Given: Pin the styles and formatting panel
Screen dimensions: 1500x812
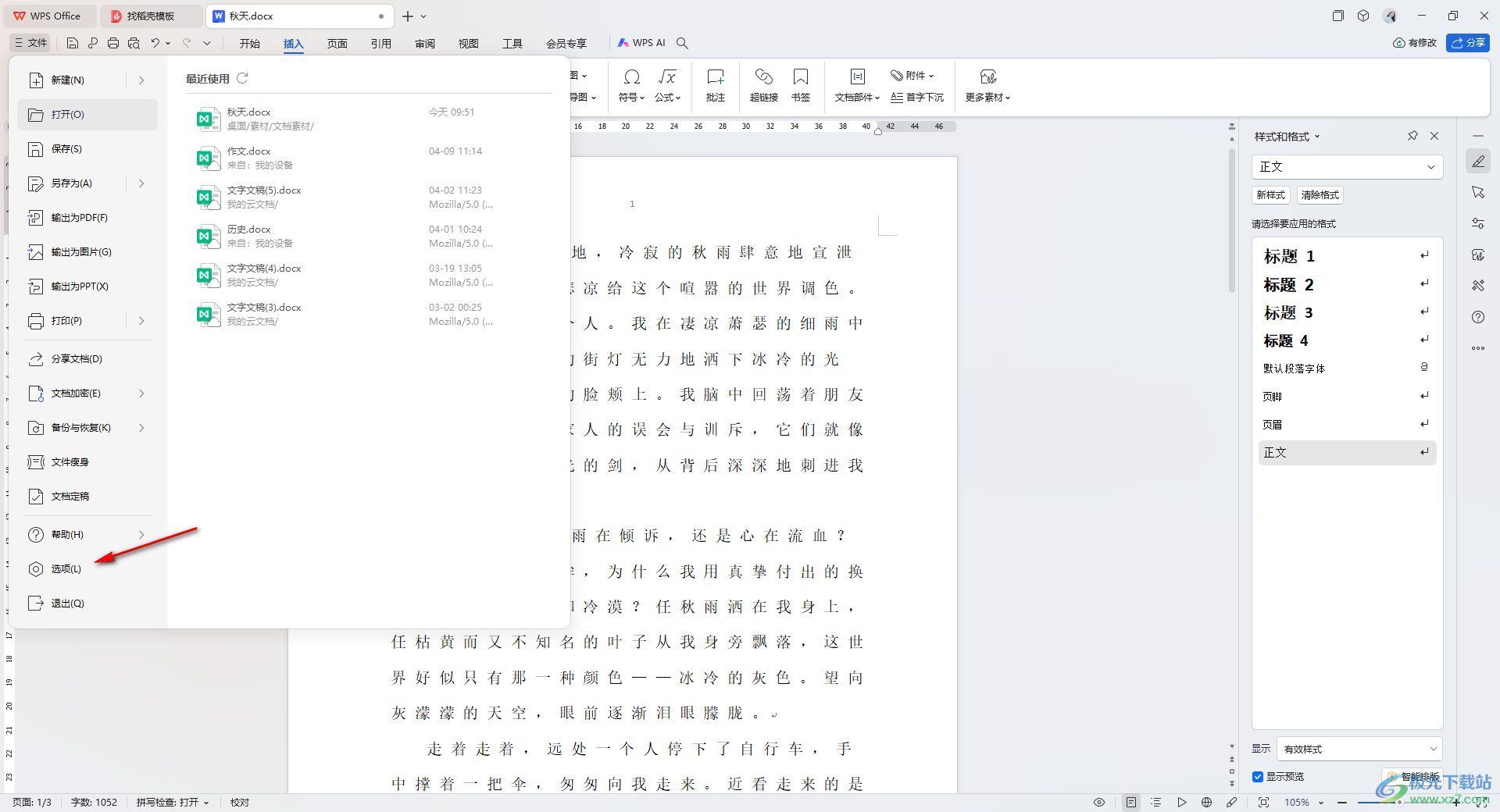Looking at the screenshot, I should 1412,136.
